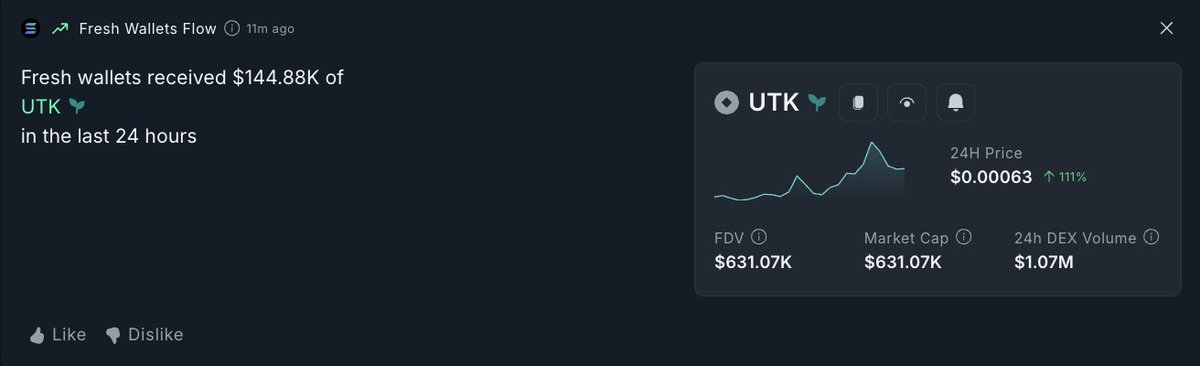Open the Fresh Wallets Flow title
The image size is (1200, 366).
click(148, 29)
